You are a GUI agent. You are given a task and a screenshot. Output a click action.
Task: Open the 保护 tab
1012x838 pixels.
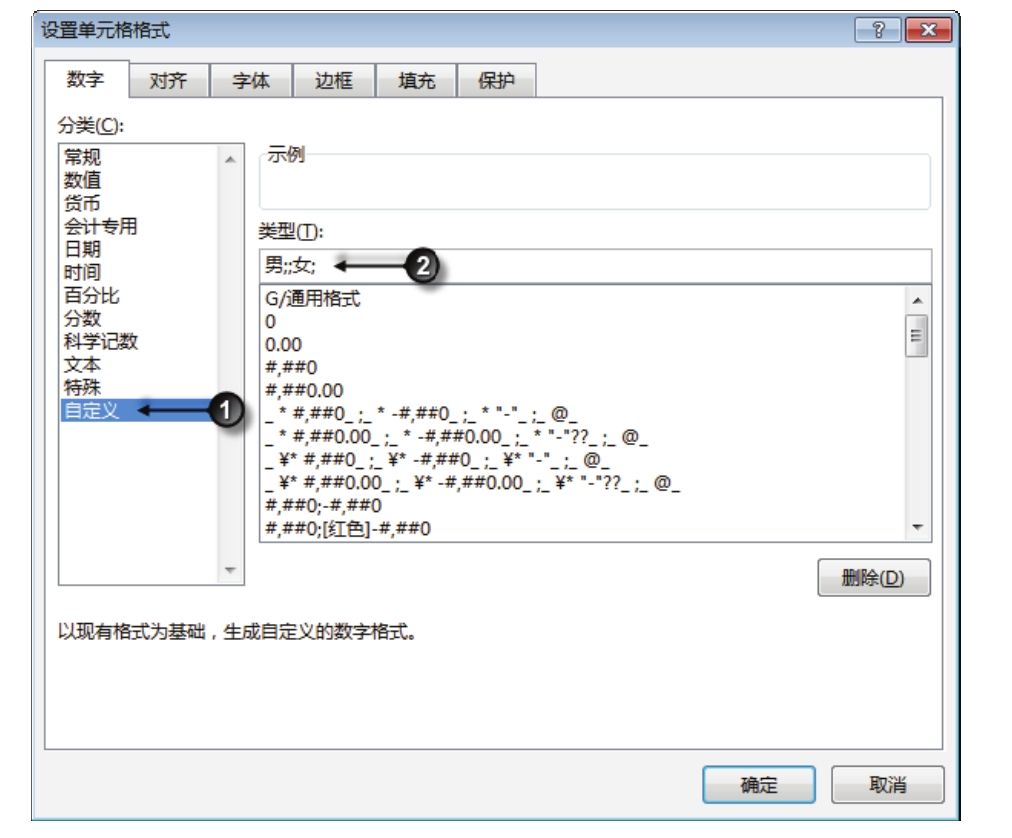497,82
